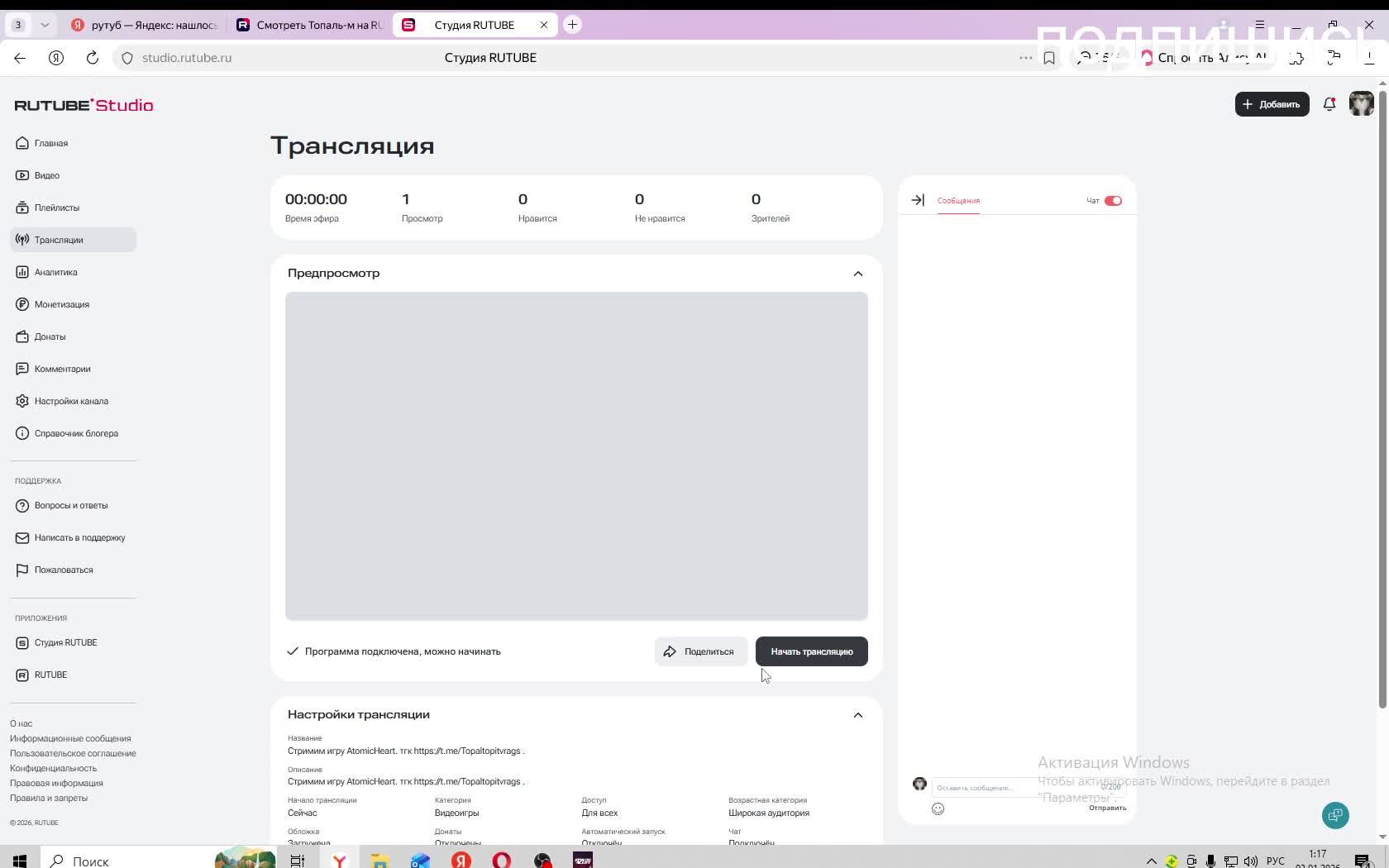Screen dimensions: 1389x868
Task: Select Трансляции in the sidebar
Action: click(x=73, y=240)
